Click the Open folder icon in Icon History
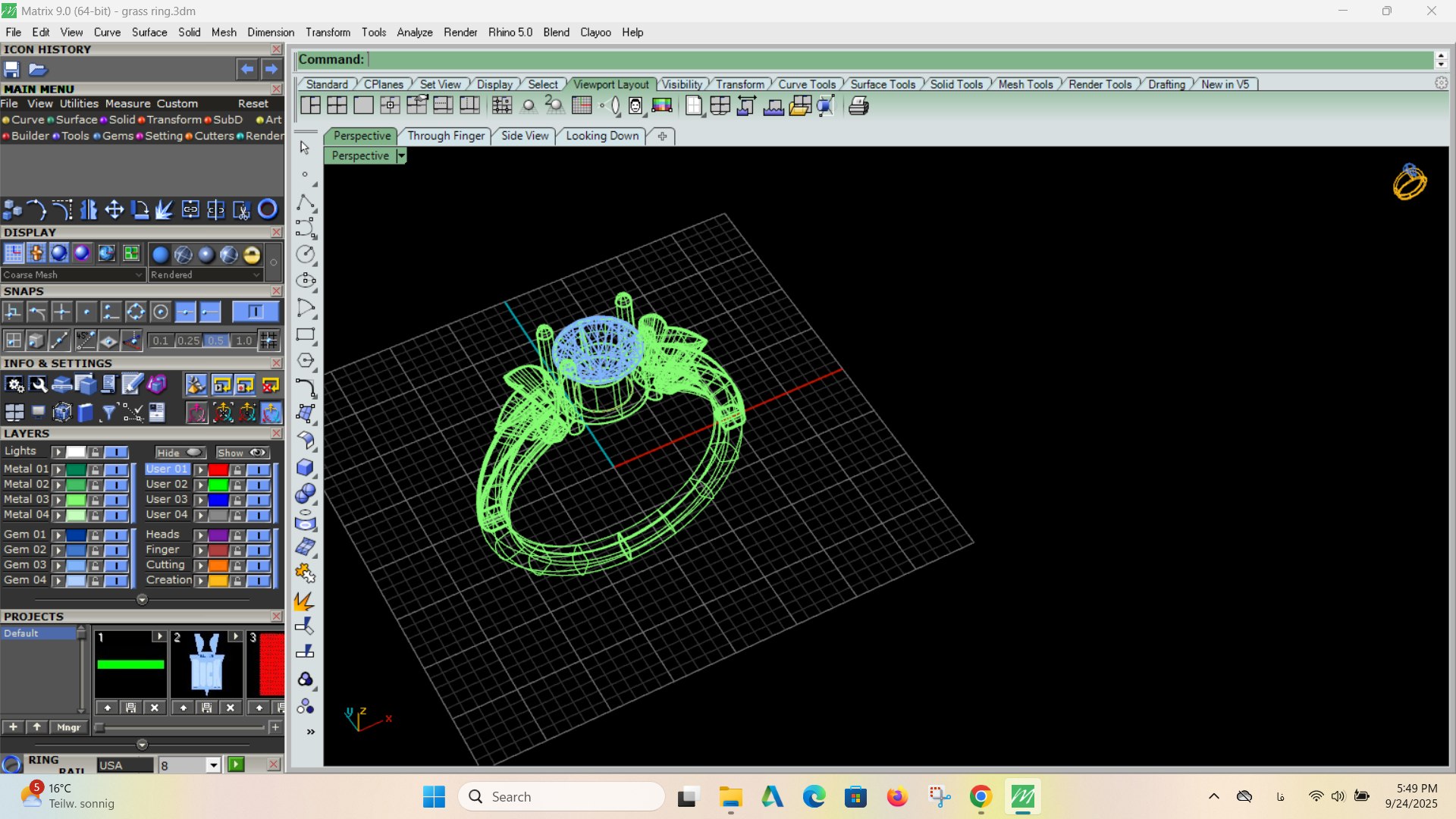The image size is (1456, 819). pos(38,69)
